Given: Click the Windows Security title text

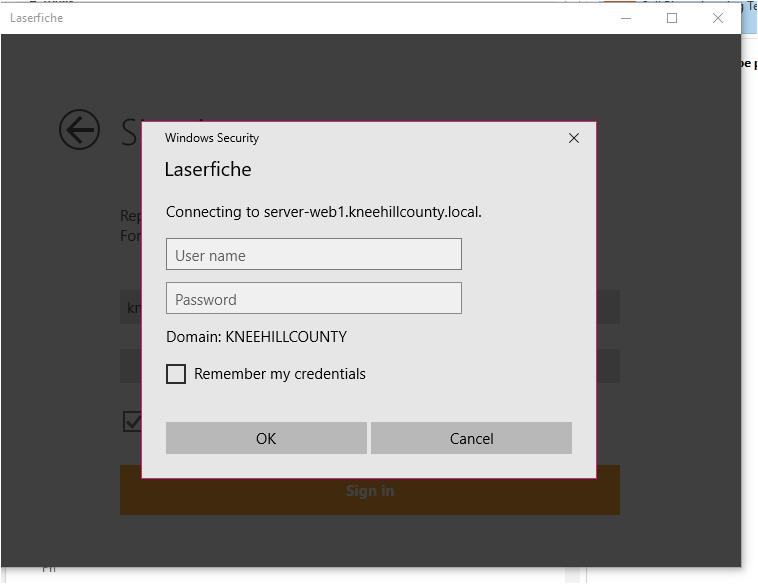Looking at the screenshot, I should (x=212, y=138).
